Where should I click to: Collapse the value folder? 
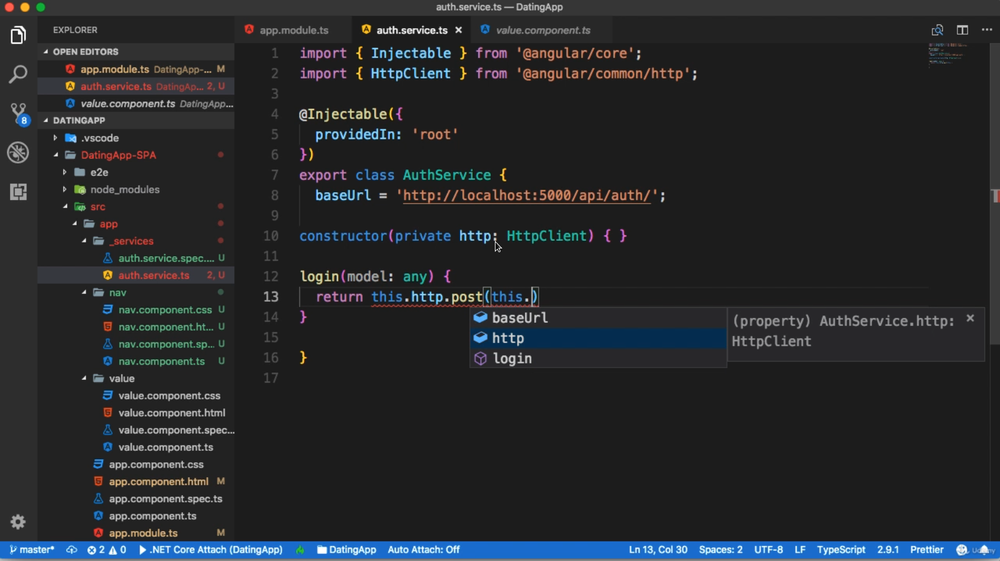click(x=136, y=379)
